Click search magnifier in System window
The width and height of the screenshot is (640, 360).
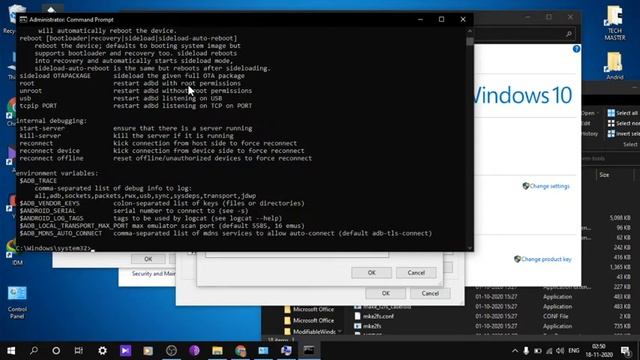[x=569, y=34]
